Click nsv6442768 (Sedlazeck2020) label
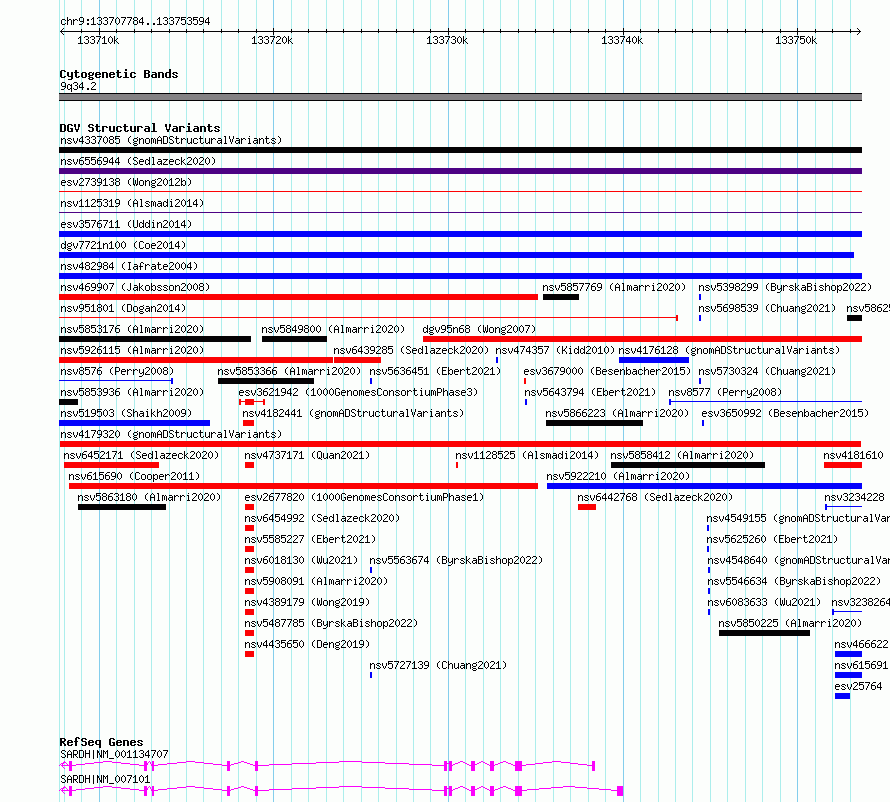 click(x=655, y=497)
